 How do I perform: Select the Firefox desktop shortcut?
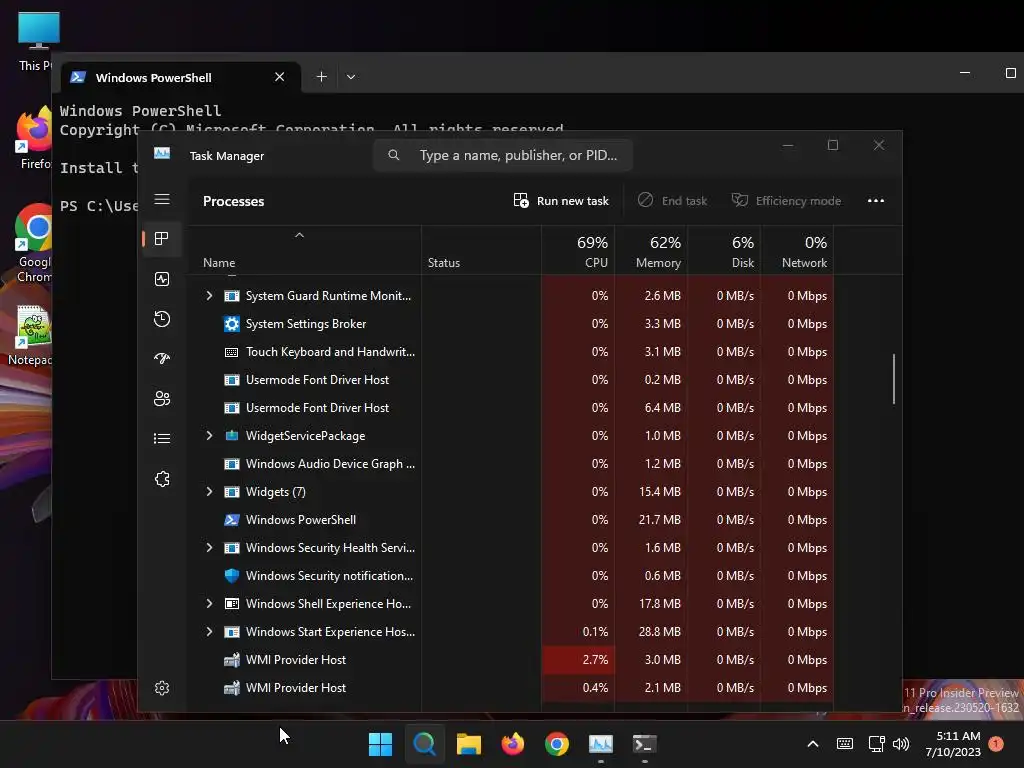click(34, 138)
